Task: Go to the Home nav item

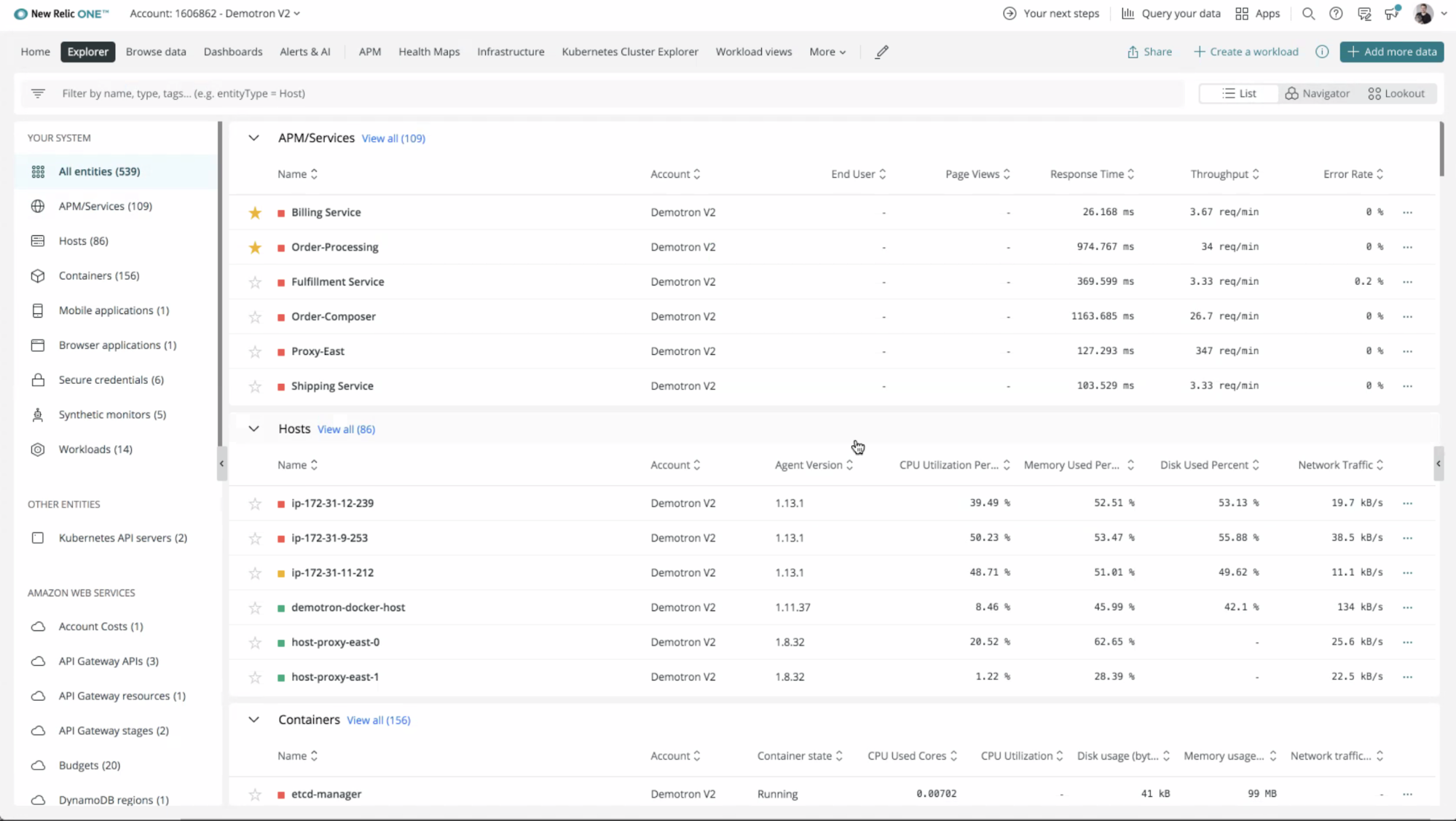Action: click(36, 52)
